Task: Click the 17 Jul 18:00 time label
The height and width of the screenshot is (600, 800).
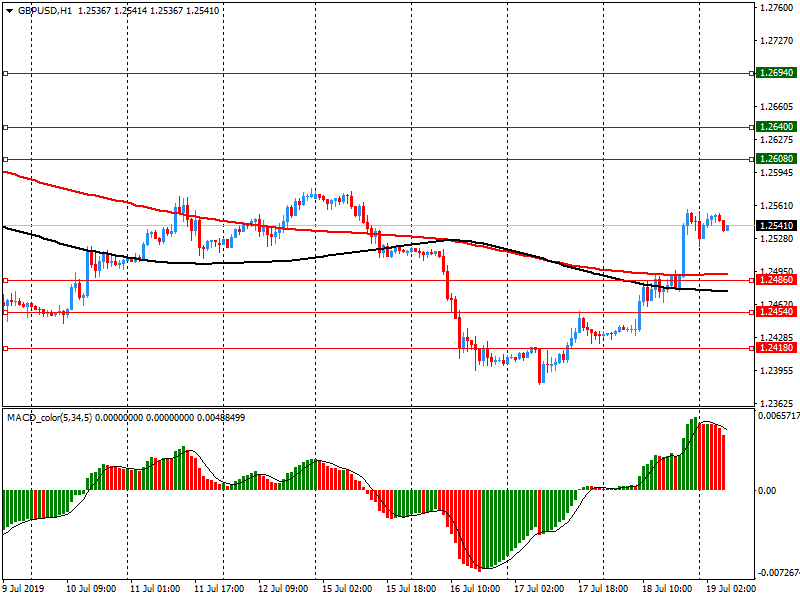Action: (603, 589)
